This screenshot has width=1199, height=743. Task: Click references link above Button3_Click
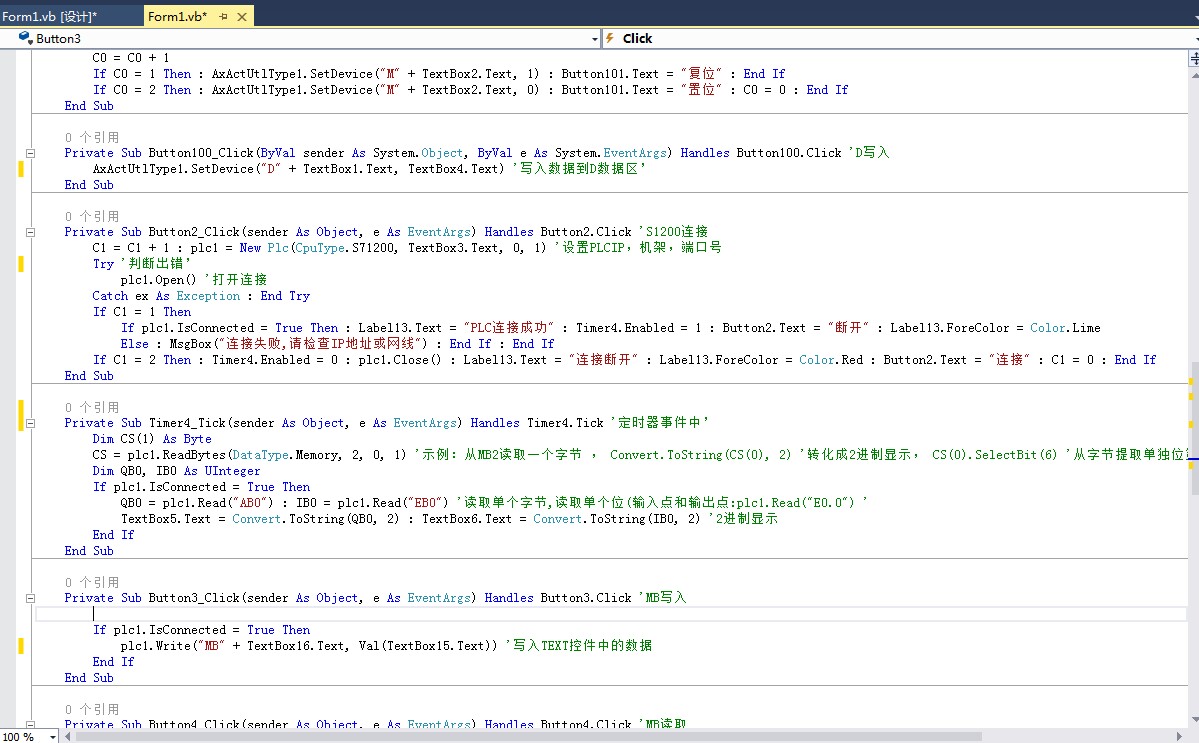pyautogui.click(x=92, y=582)
